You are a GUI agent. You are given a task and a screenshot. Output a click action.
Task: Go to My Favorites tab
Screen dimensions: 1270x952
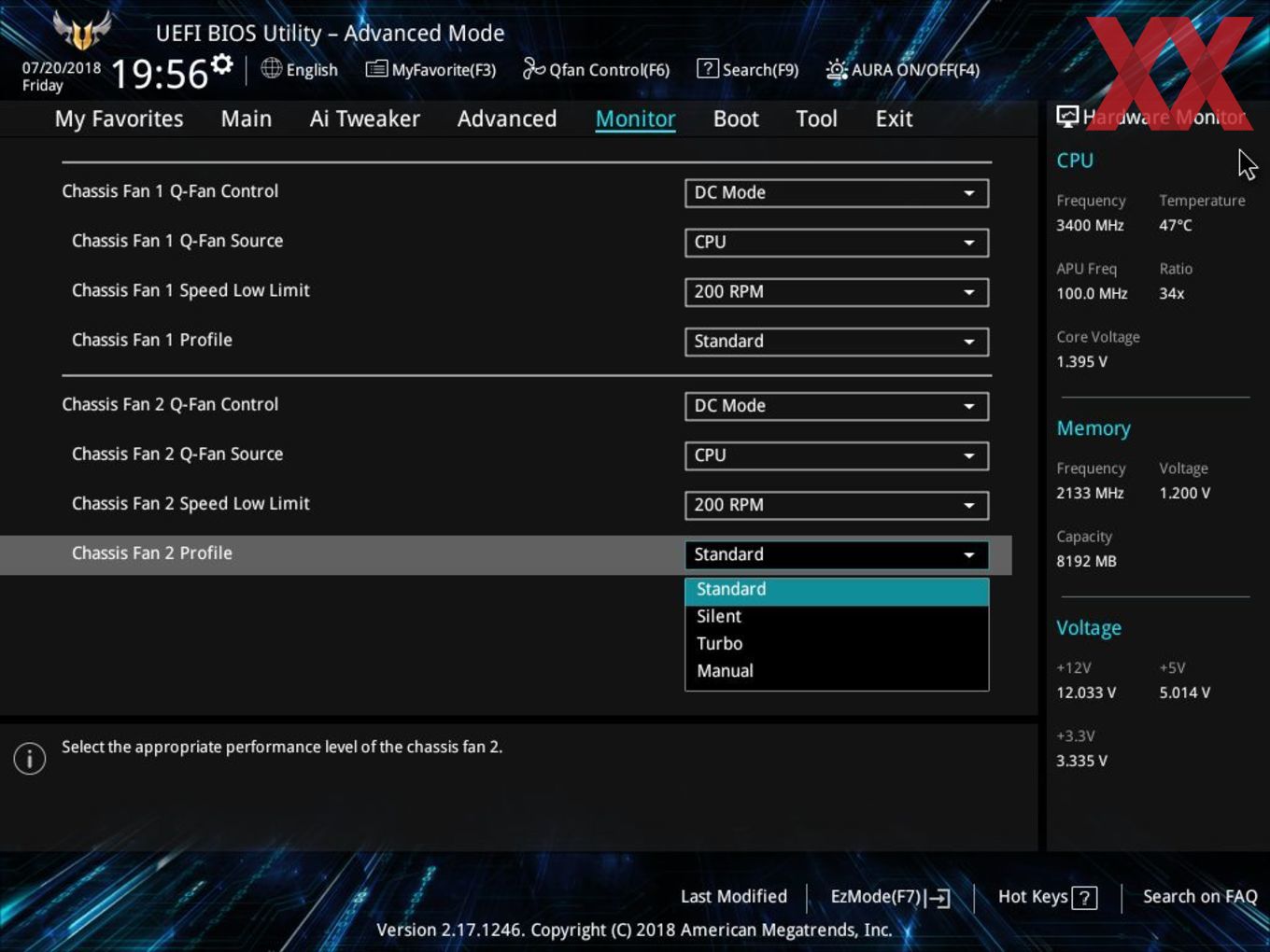pyautogui.click(x=119, y=119)
